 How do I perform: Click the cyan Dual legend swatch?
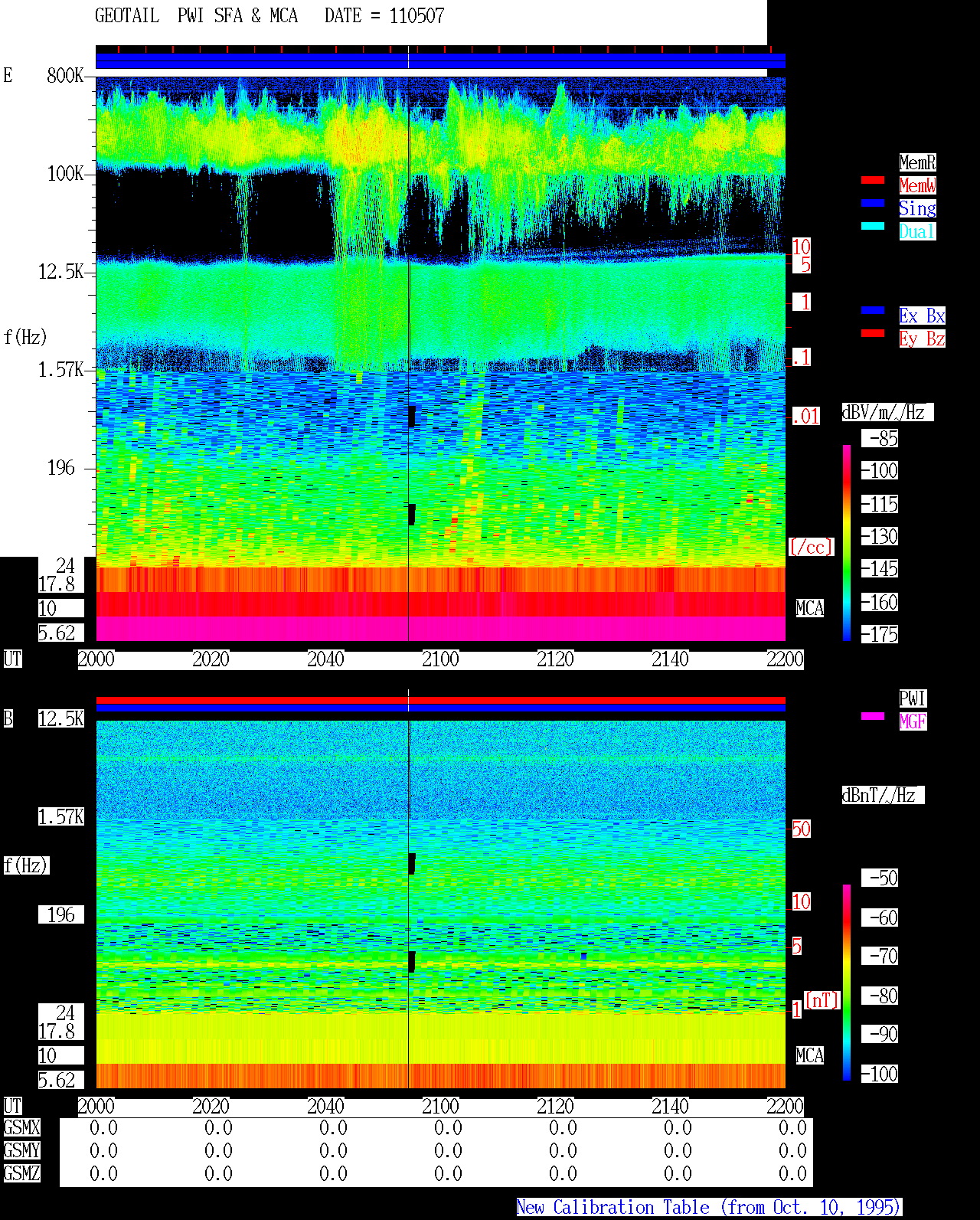[x=873, y=226]
